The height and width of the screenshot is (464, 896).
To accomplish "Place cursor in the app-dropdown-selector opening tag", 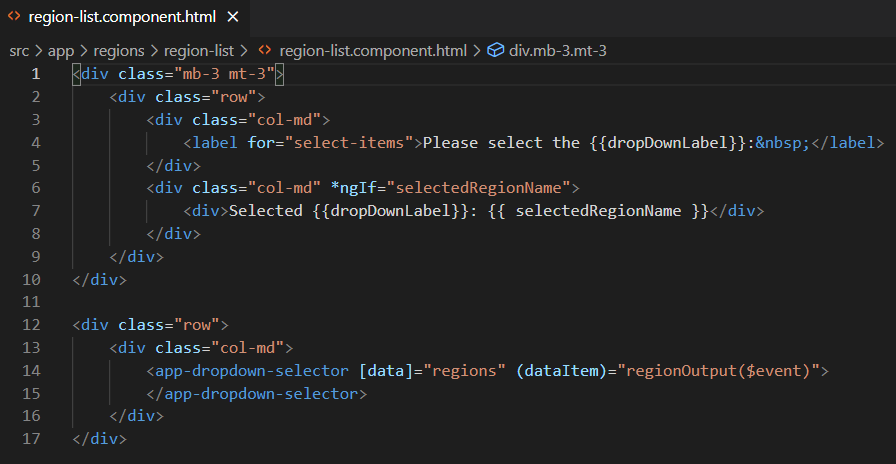I will (252, 371).
